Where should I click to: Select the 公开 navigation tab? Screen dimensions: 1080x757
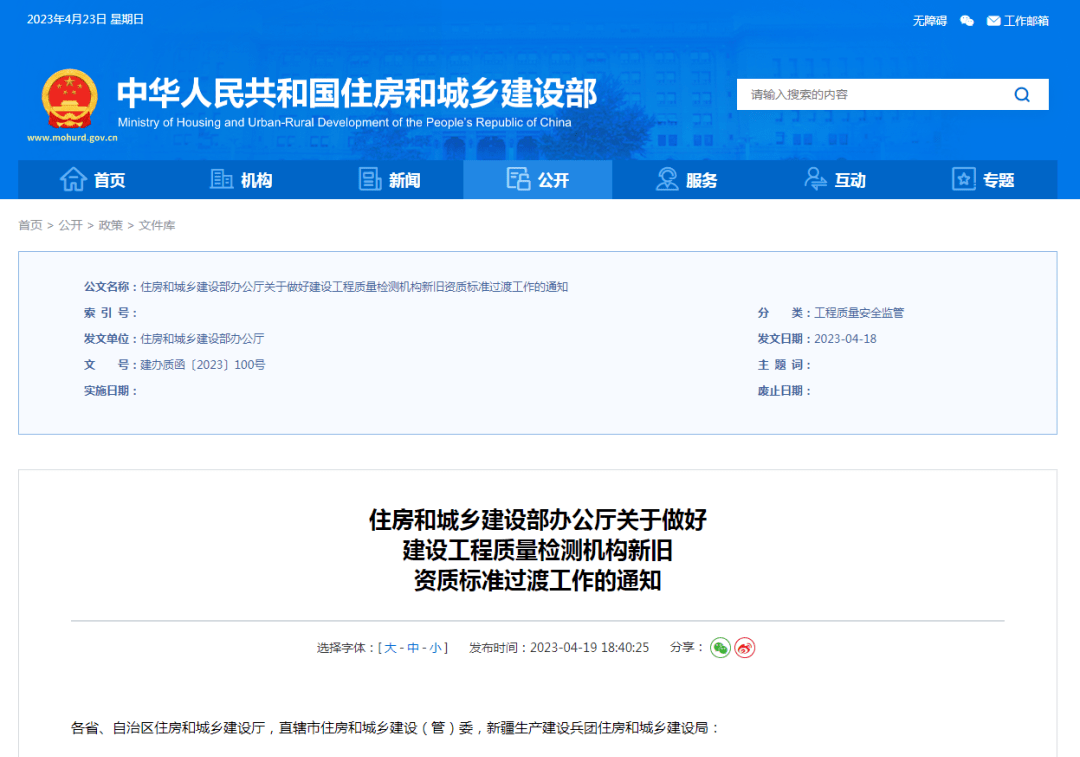(x=538, y=180)
